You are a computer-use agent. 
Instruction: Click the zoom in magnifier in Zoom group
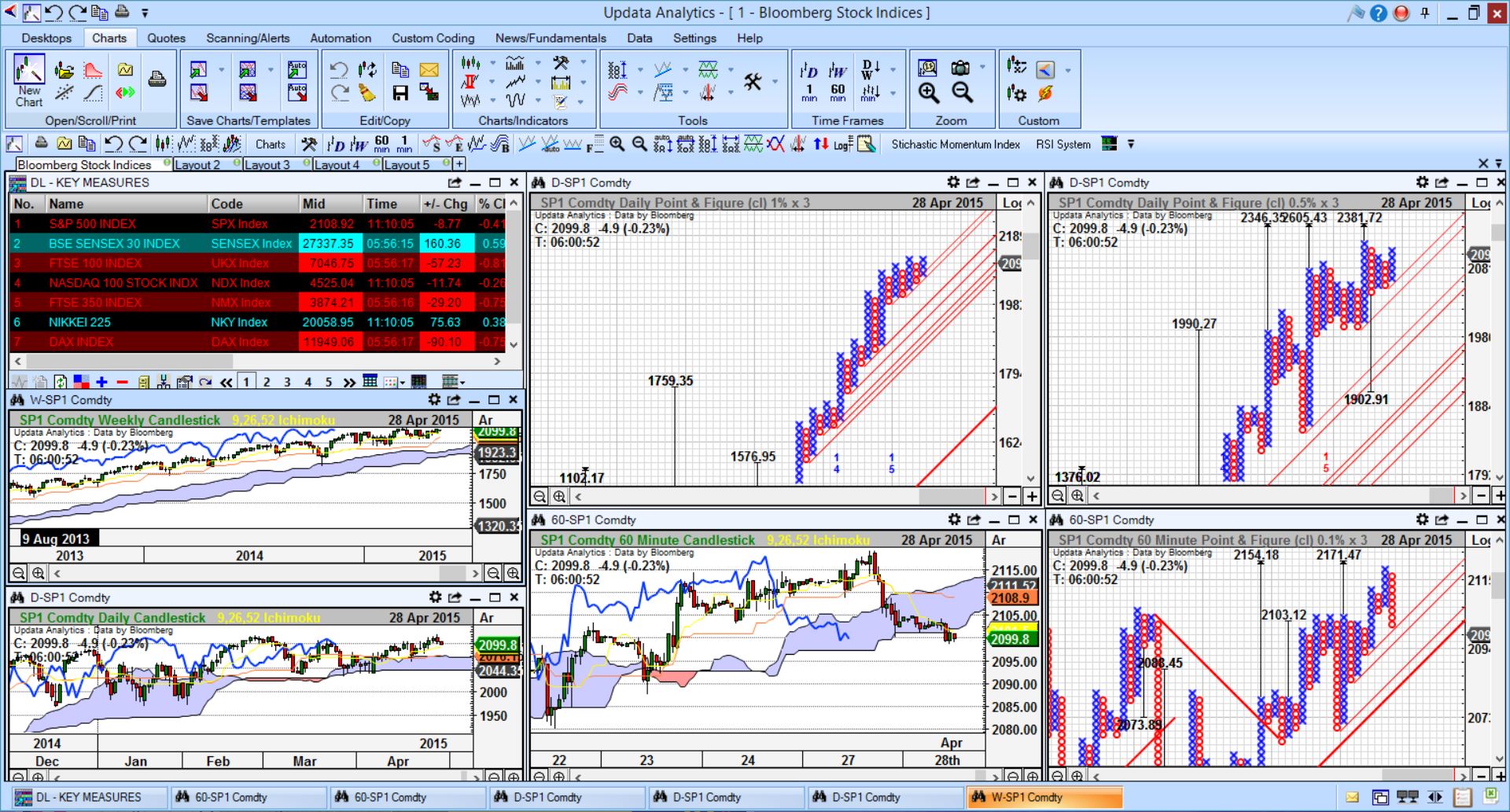[929, 94]
